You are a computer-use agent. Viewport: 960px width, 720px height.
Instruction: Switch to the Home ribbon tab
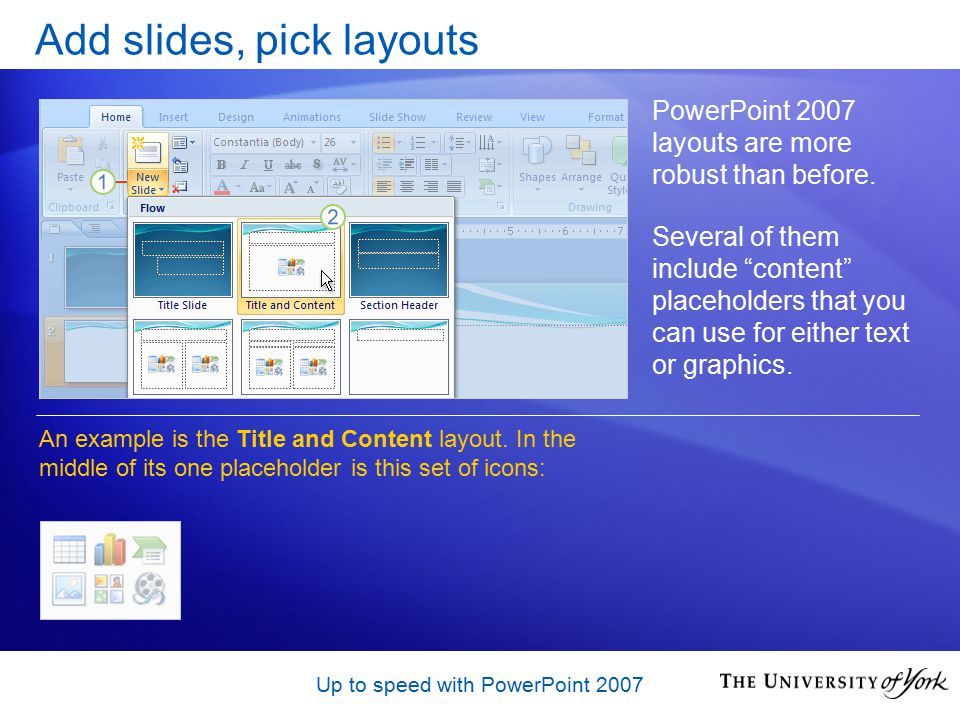pos(116,117)
